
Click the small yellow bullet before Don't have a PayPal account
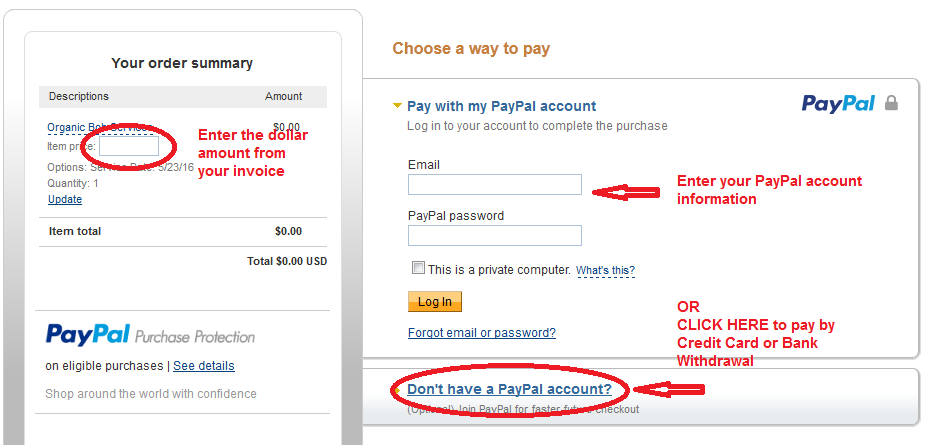(398, 390)
